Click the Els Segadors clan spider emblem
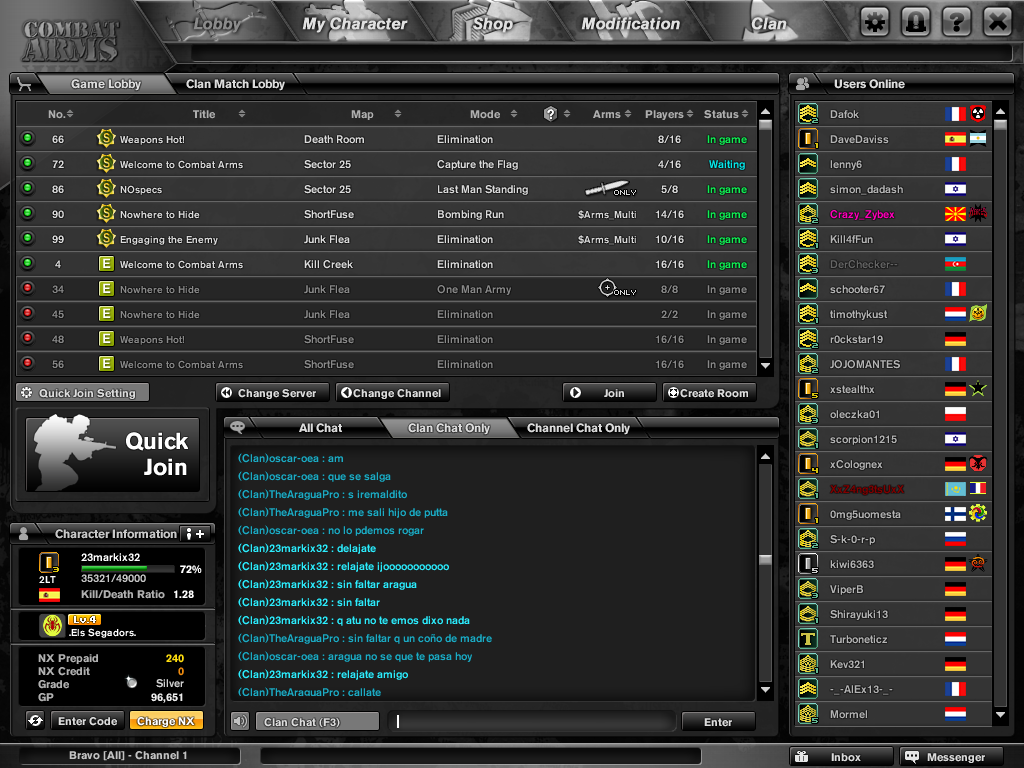 click(52, 626)
